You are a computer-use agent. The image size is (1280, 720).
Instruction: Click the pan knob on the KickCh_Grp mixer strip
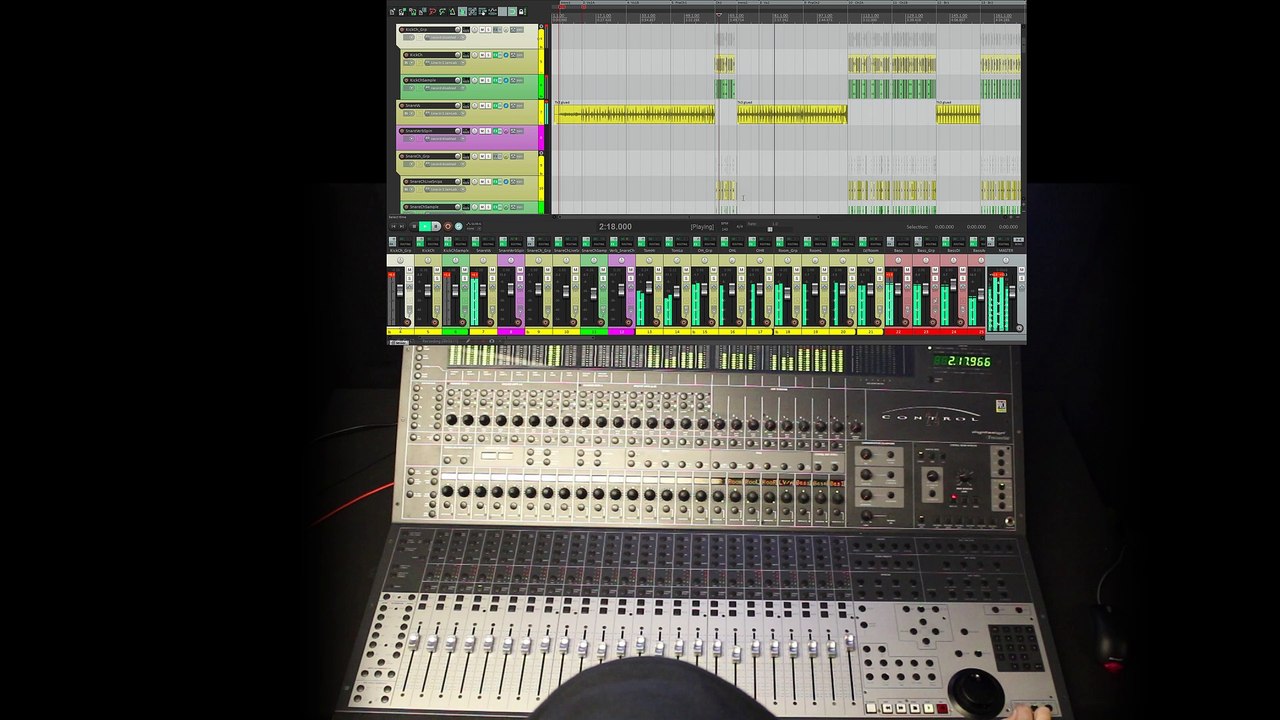[400, 260]
